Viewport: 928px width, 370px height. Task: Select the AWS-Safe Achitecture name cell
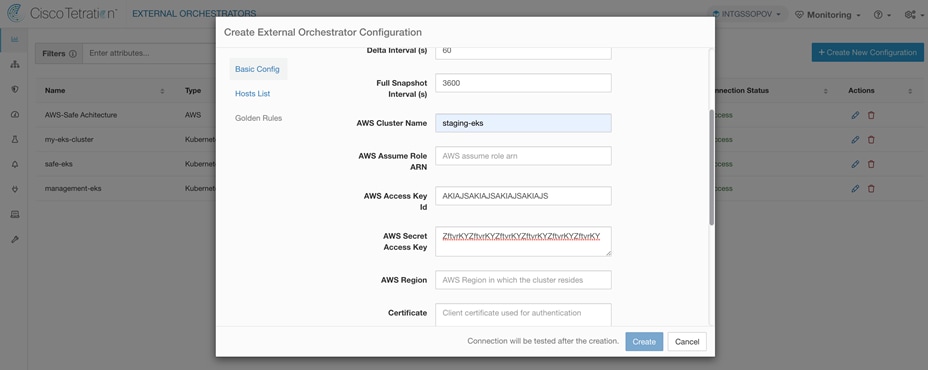pyautogui.click(x=80, y=115)
